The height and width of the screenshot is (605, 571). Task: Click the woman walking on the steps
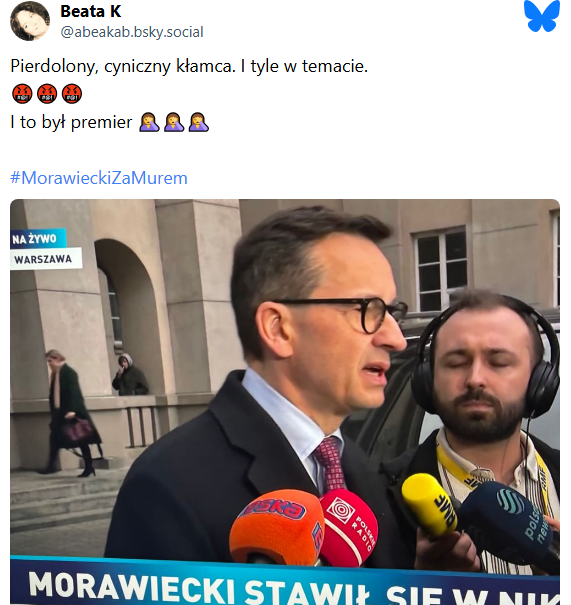pos(71,413)
